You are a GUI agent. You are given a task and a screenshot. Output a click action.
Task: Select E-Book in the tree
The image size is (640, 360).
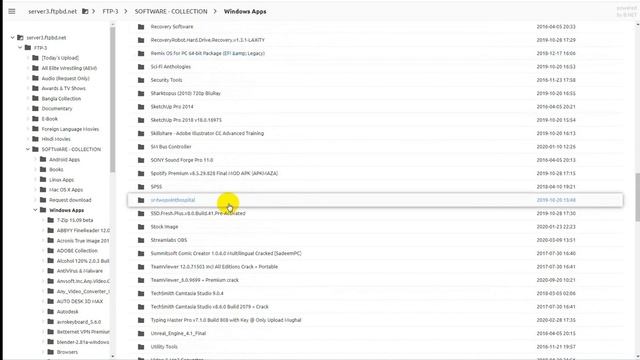coord(49,119)
